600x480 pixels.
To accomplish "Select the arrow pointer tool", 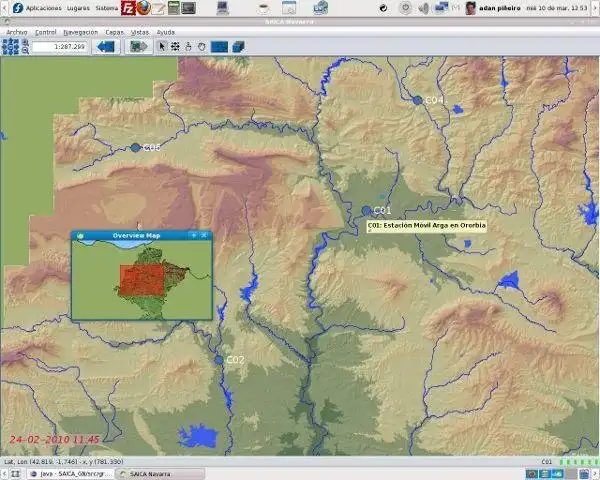I will tap(162, 47).
